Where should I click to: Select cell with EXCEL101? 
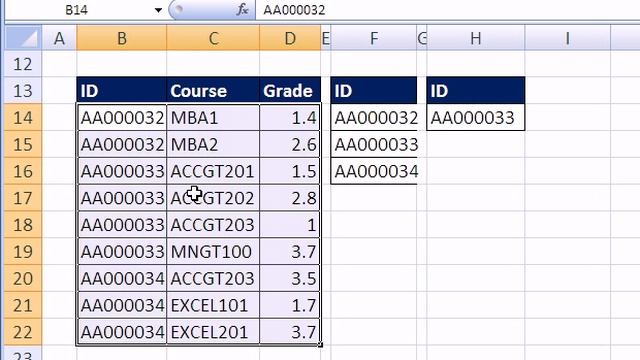(x=213, y=305)
